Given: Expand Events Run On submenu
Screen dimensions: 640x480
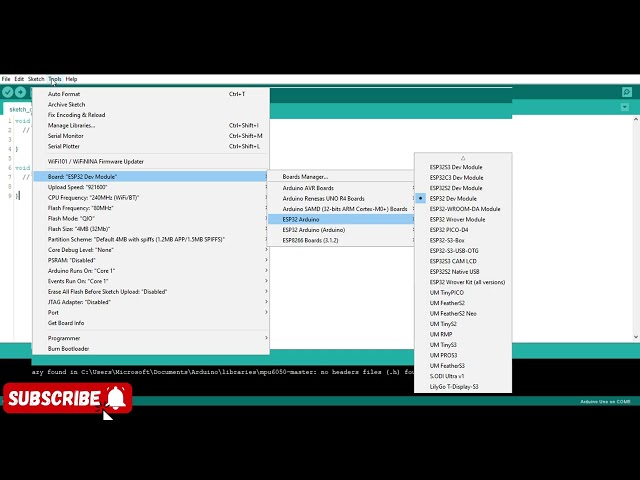Looking at the screenshot, I should [151, 281].
